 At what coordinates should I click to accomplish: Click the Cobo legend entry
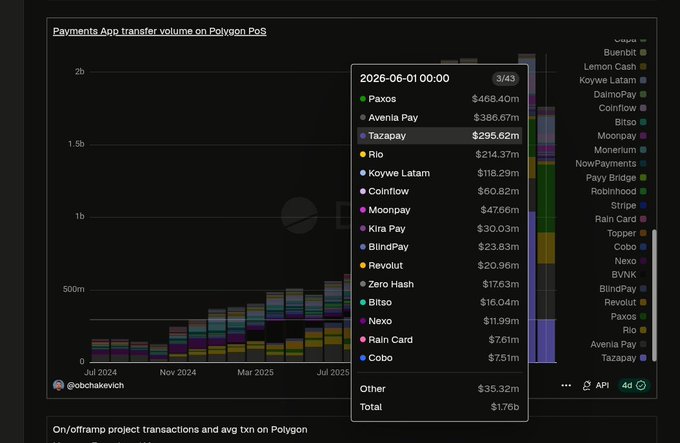click(630, 247)
